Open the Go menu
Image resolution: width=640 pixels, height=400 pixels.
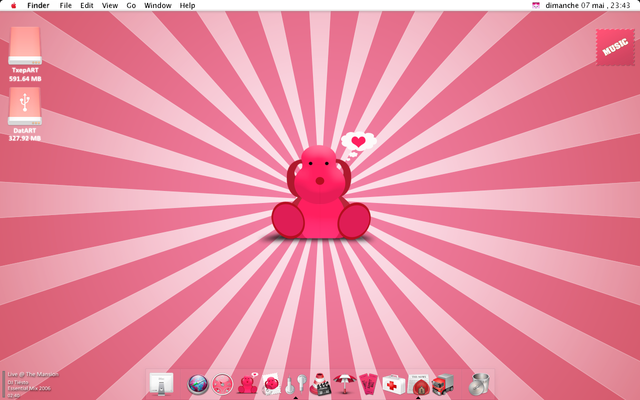[131, 6]
